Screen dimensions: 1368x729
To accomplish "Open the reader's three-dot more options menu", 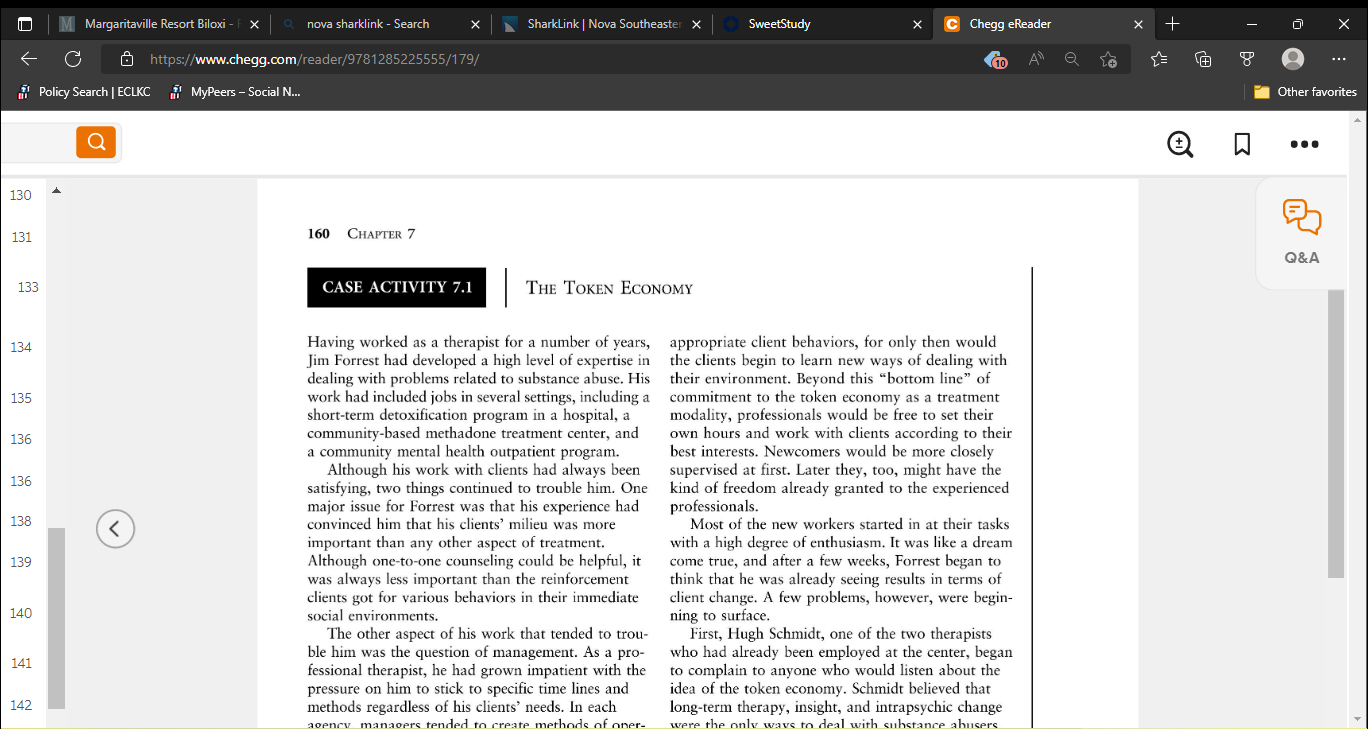I will [x=1304, y=144].
